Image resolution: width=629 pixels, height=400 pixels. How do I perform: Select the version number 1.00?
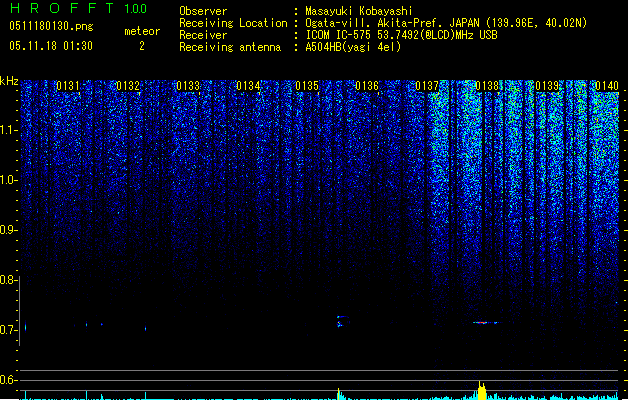click(135, 8)
